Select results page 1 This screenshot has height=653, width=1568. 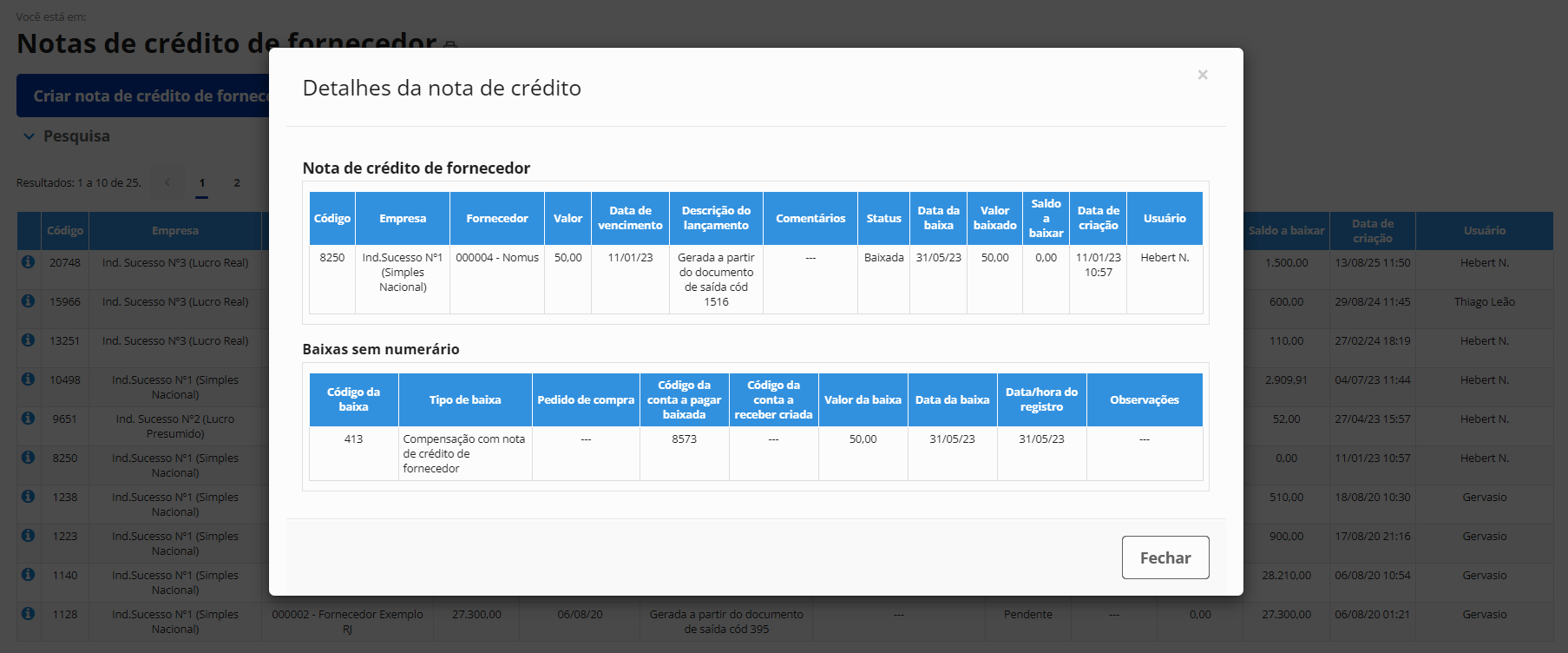[201, 183]
